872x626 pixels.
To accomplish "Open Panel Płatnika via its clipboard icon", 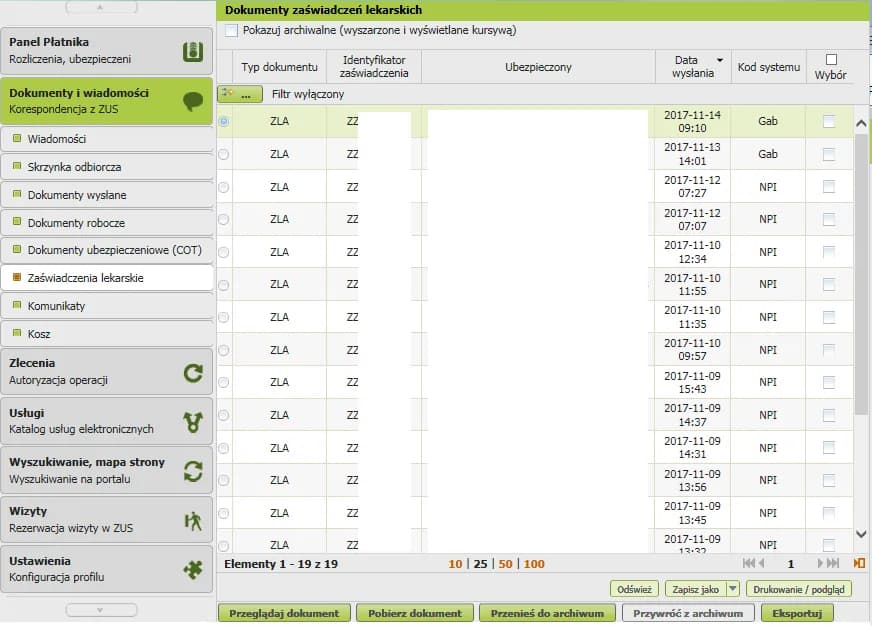I will (x=193, y=52).
